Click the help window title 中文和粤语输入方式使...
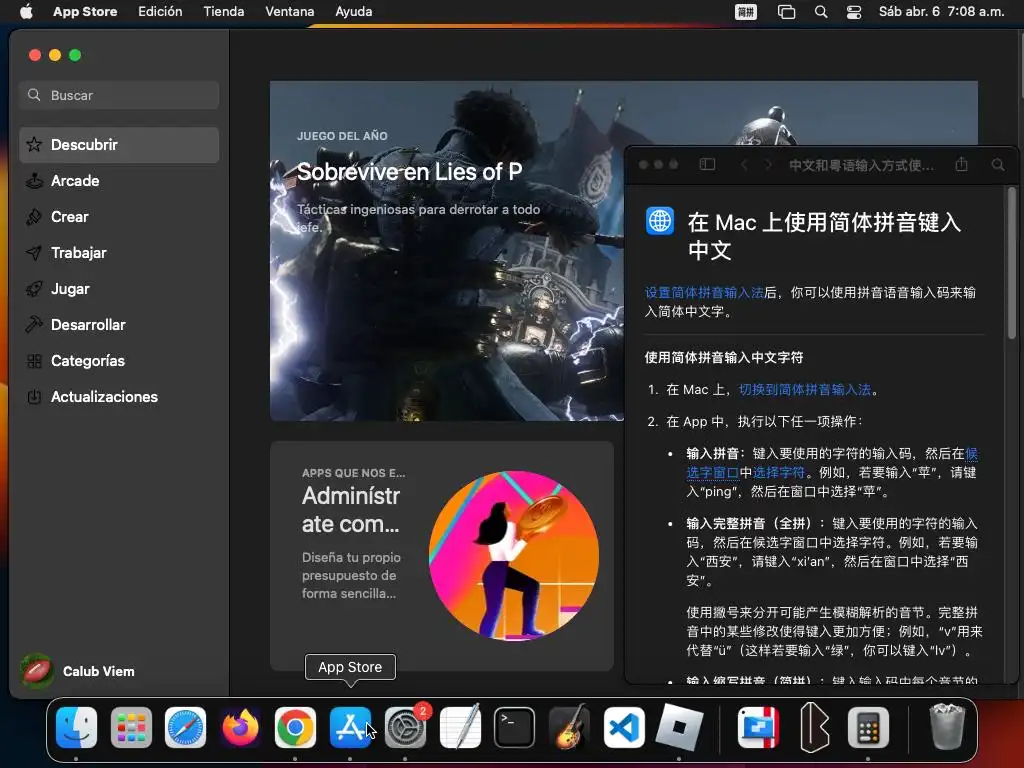 point(861,165)
